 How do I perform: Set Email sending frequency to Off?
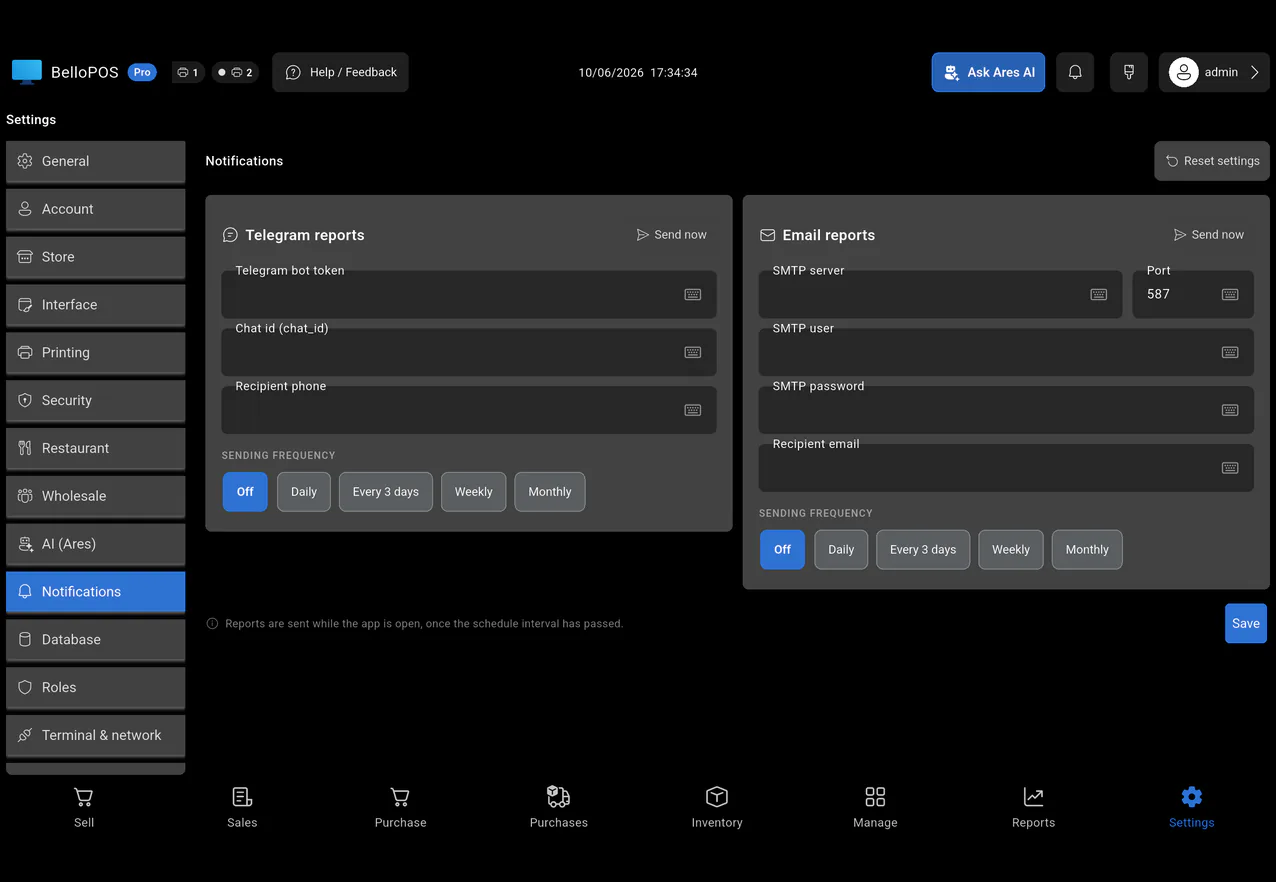coord(782,550)
